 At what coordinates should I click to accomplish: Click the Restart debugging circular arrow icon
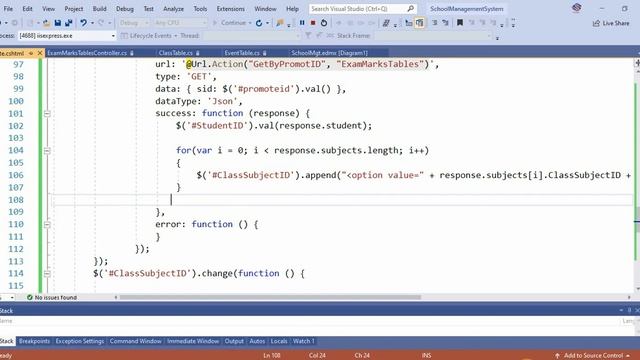324,23
